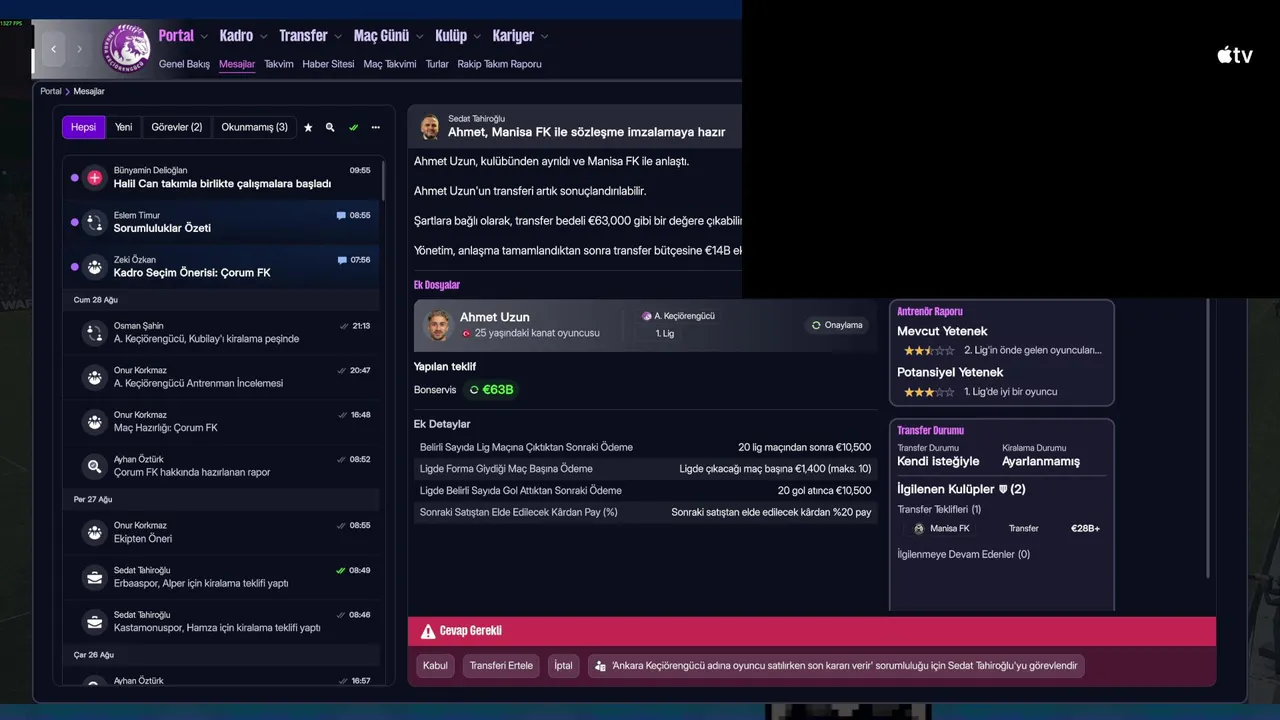Open the Maç Takvimi tab
The height and width of the screenshot is (720, 1280).
pos(390,64)
